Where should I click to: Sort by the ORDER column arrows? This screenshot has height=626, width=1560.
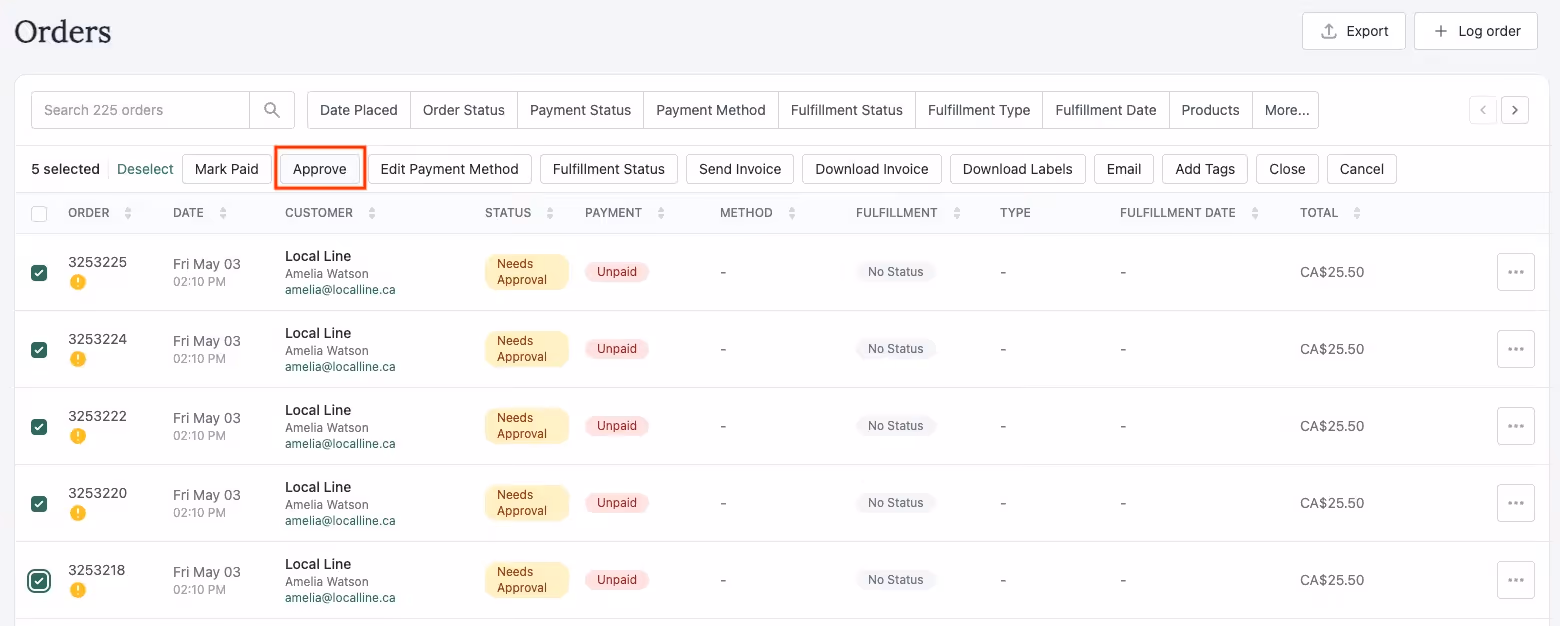[128, 213]
